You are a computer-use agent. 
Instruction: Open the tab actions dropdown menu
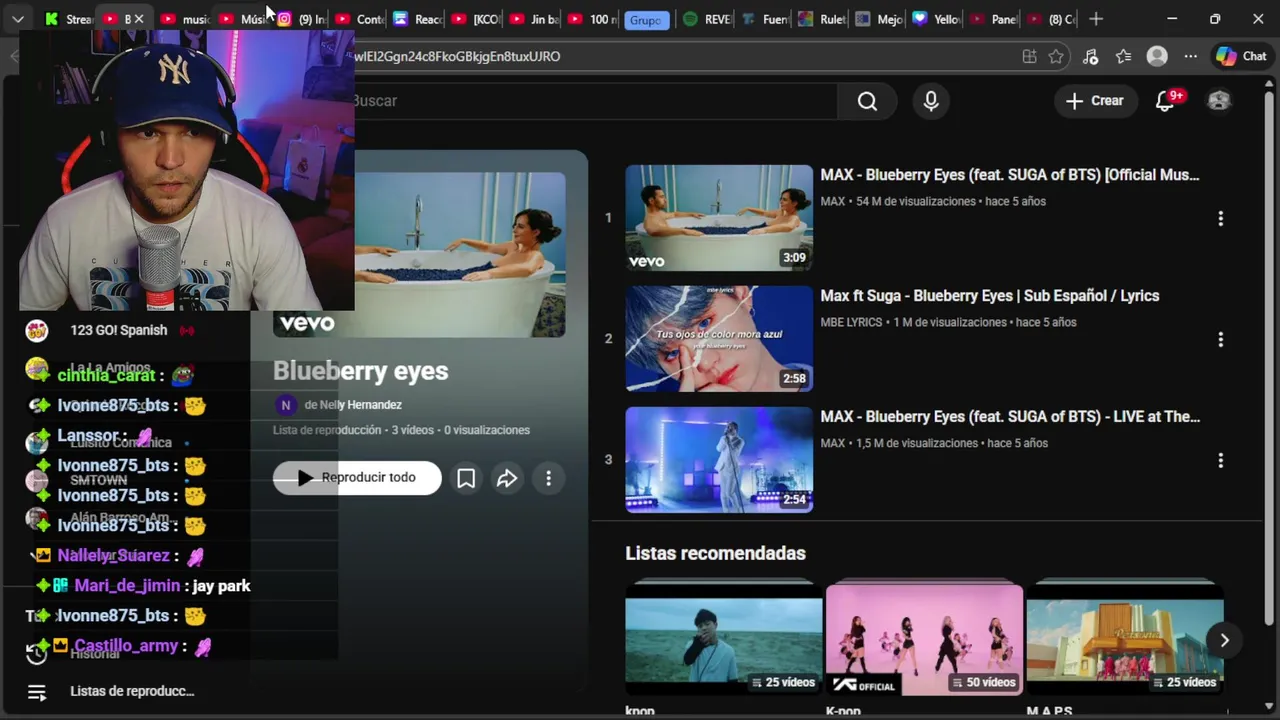click(18, 19)
